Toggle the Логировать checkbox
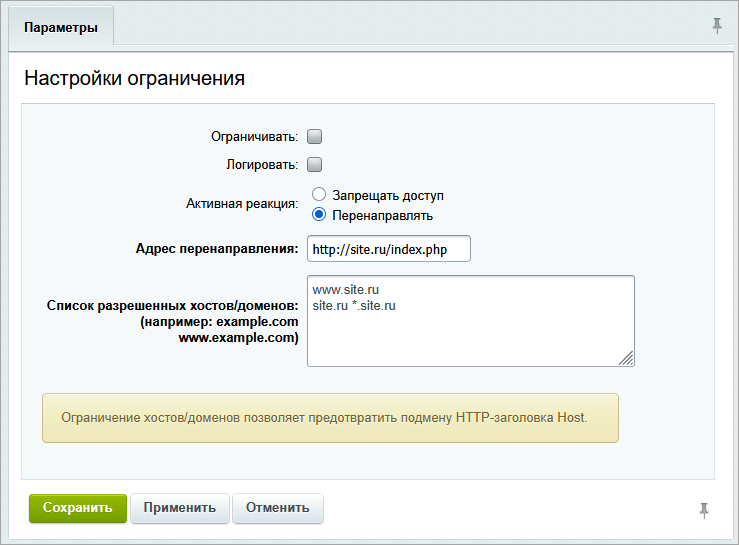Screen dimensions: 739x545 tap(314, 165)
